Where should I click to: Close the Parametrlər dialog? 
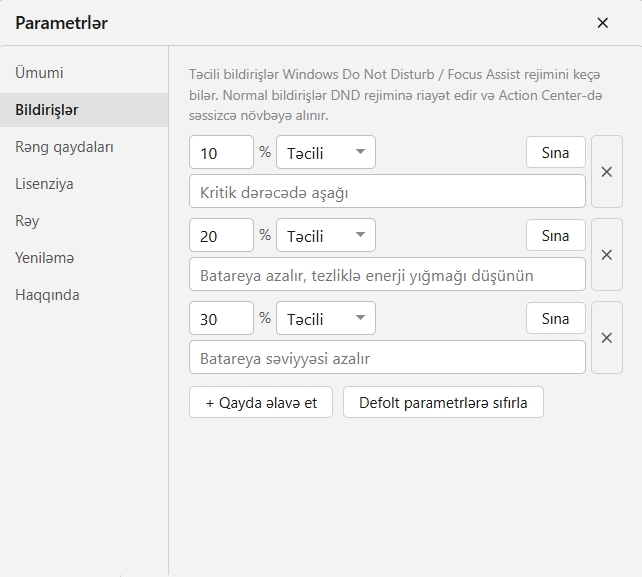(602, 23)
